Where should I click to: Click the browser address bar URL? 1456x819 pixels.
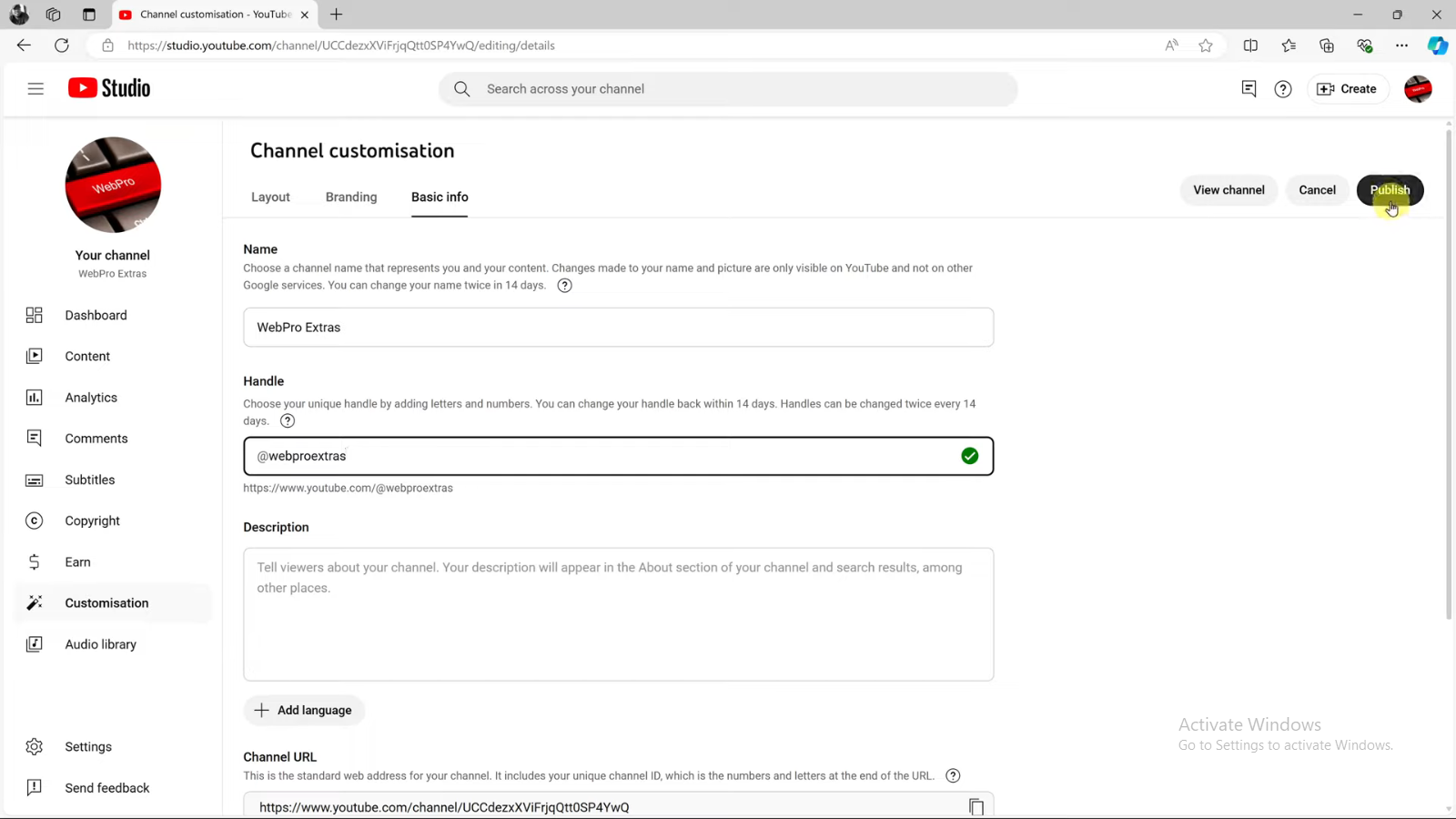click(x=341, y=45)
